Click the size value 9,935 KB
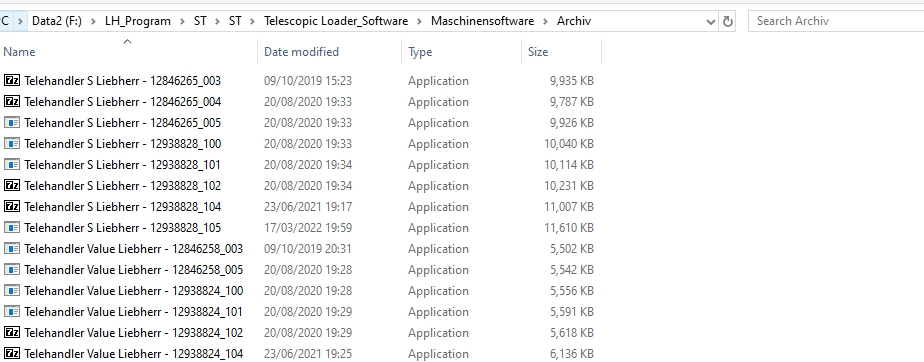The width and height of the screenshot is (924, 362). click(572, 80)
